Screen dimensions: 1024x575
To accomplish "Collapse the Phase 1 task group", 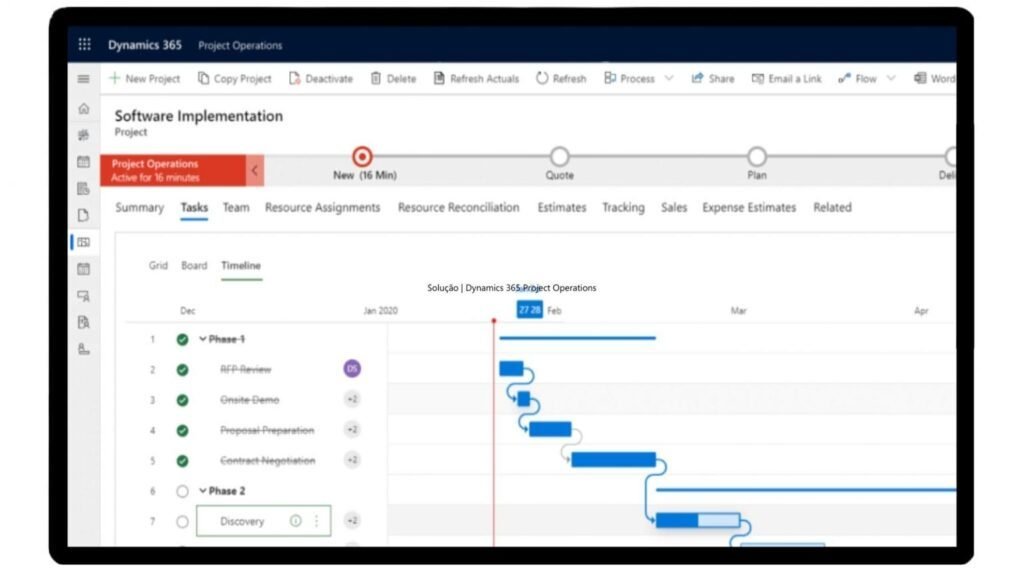I will [x=202, y=339].
